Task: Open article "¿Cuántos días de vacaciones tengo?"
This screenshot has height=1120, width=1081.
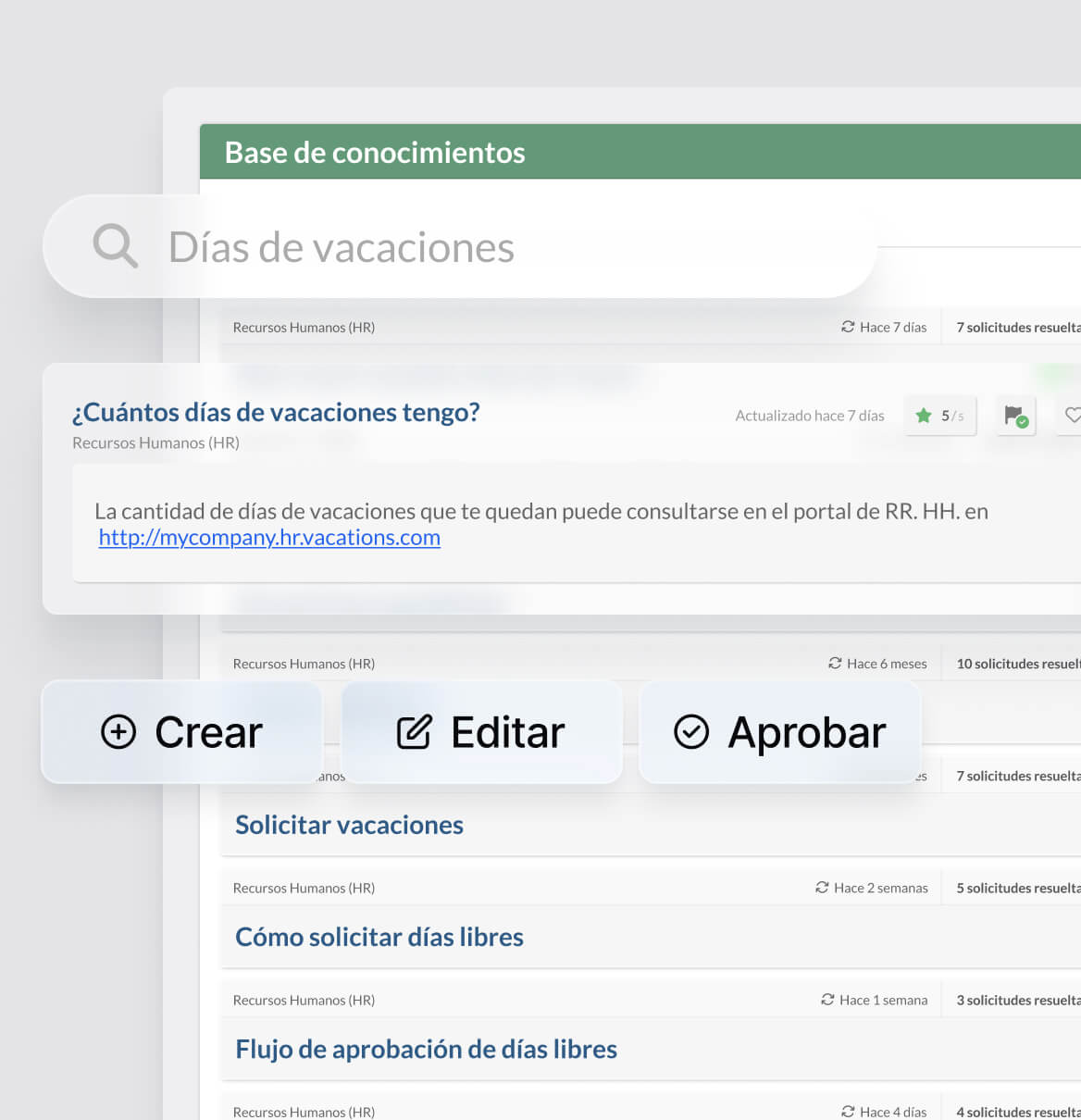Action: pyautogui.click(x=276, y=412)
